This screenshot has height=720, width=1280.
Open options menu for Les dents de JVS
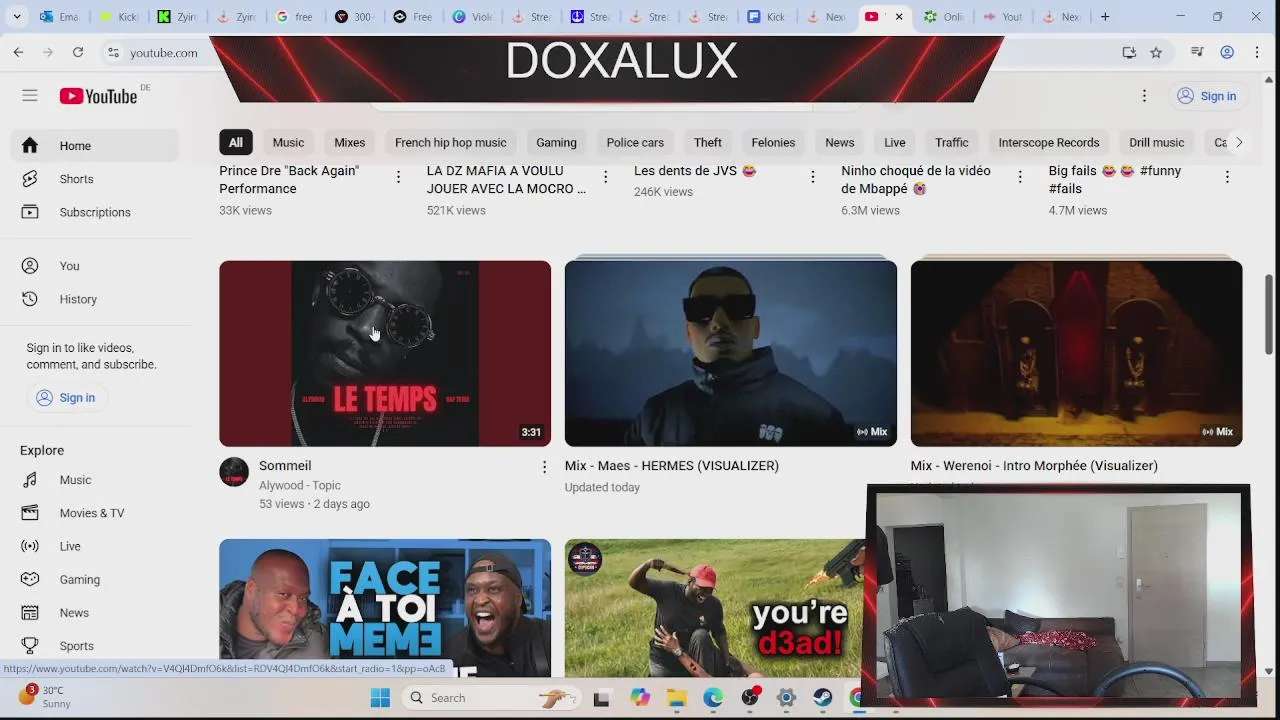tap(813, 177)
